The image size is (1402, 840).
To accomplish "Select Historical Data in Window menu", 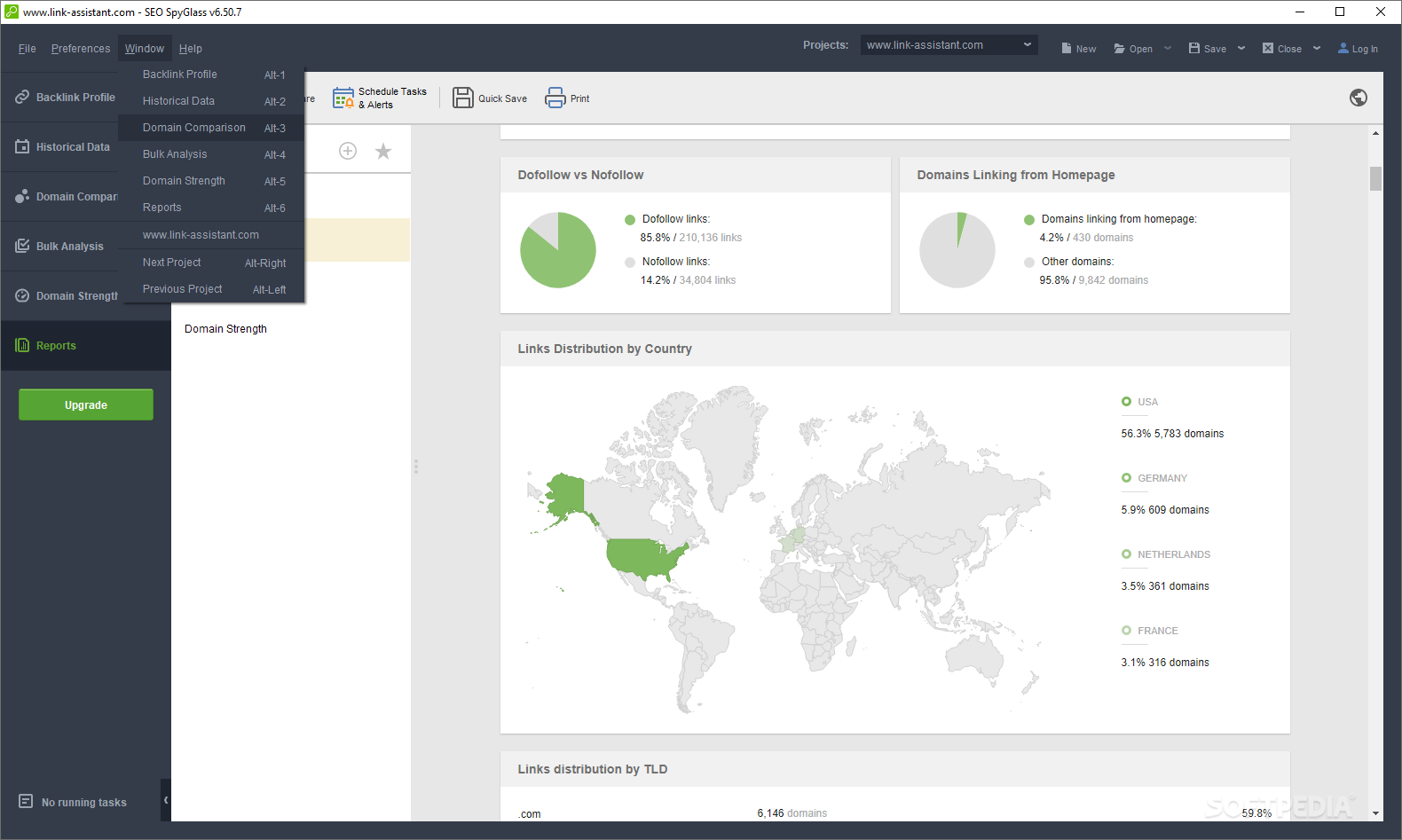I will 211,101.
